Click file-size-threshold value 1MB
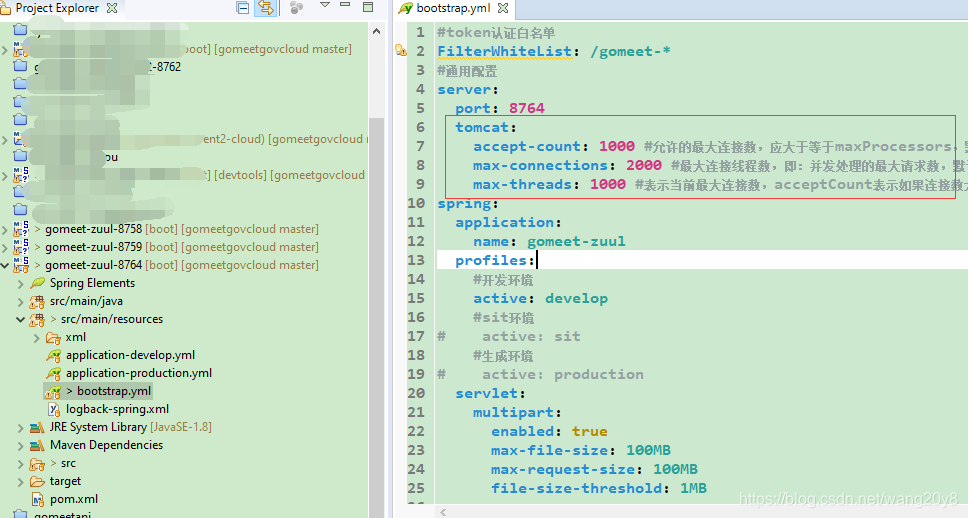 [x=693, y=489]
